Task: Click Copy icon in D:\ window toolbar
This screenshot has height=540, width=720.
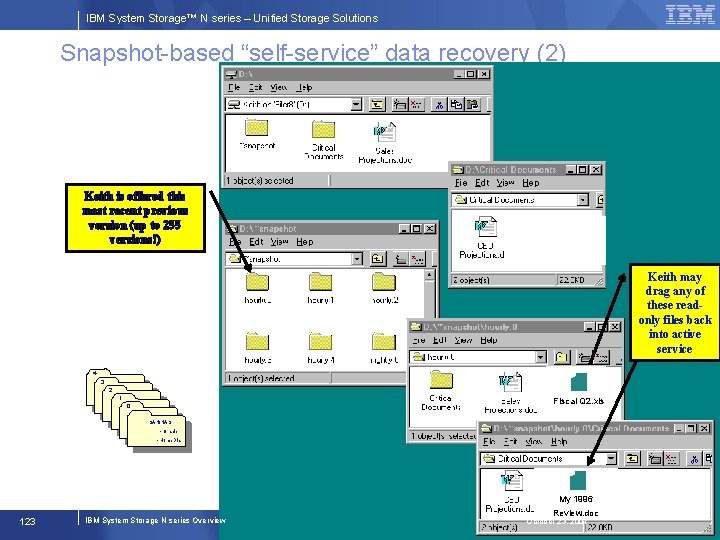Action: pos(456,105)
